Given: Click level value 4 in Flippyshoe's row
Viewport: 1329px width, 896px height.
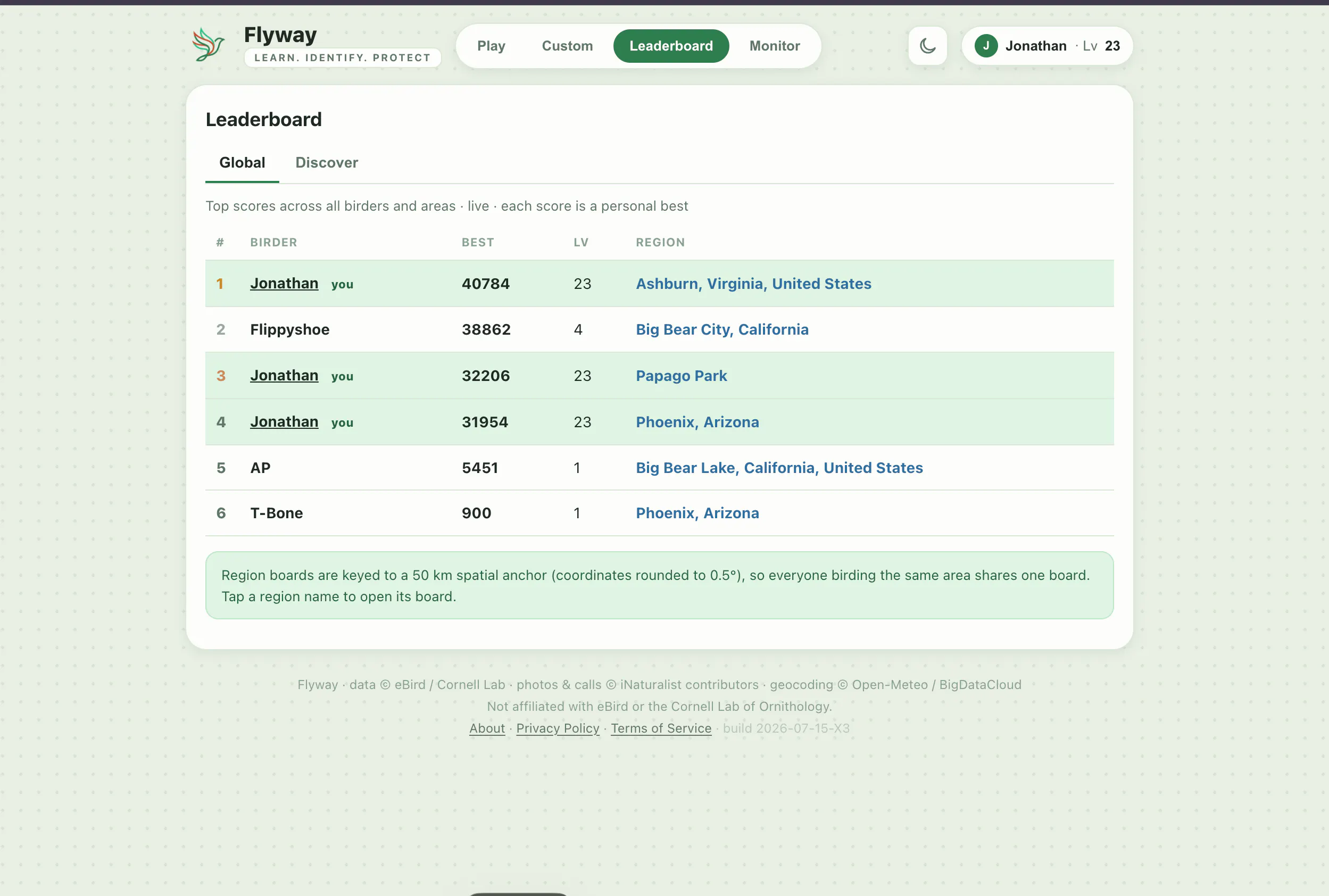Looking at the screenshot, I should click(578, 330).
